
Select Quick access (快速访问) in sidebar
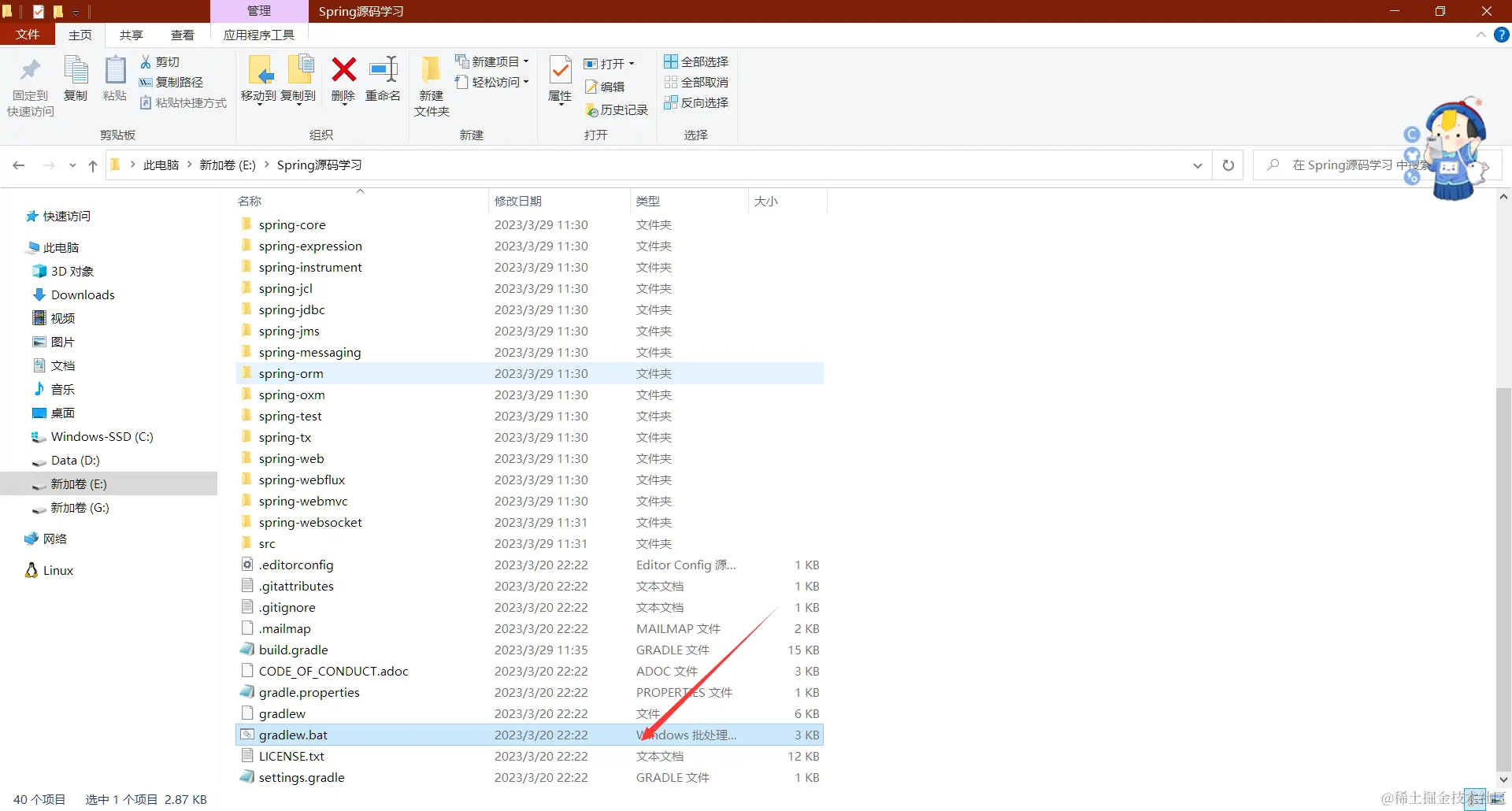58,217
